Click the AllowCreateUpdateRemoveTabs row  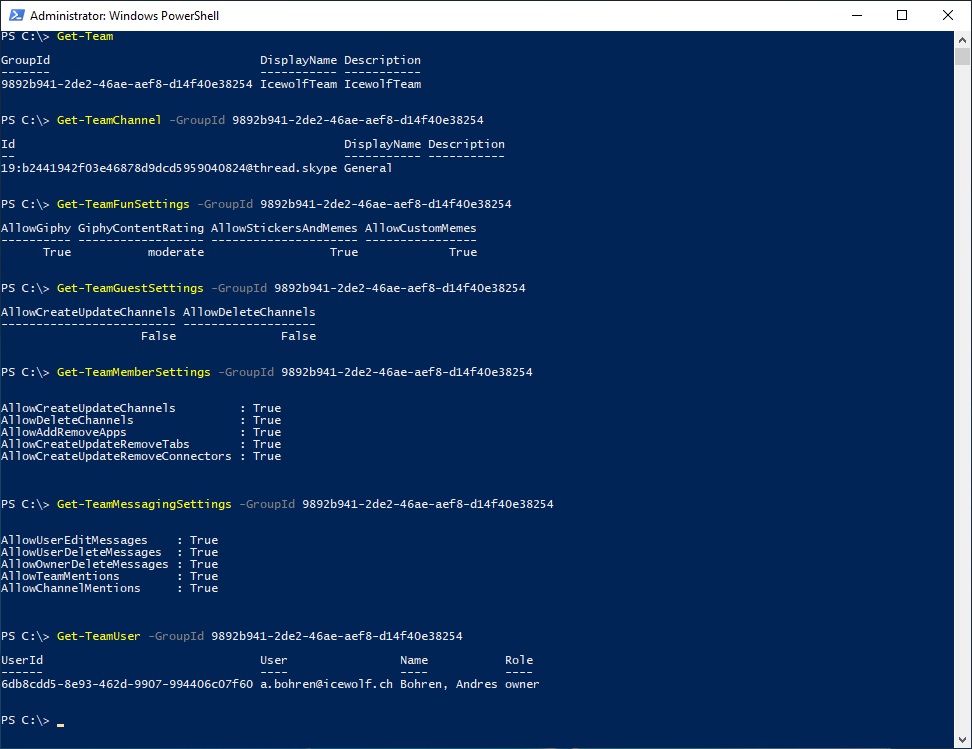141,444
